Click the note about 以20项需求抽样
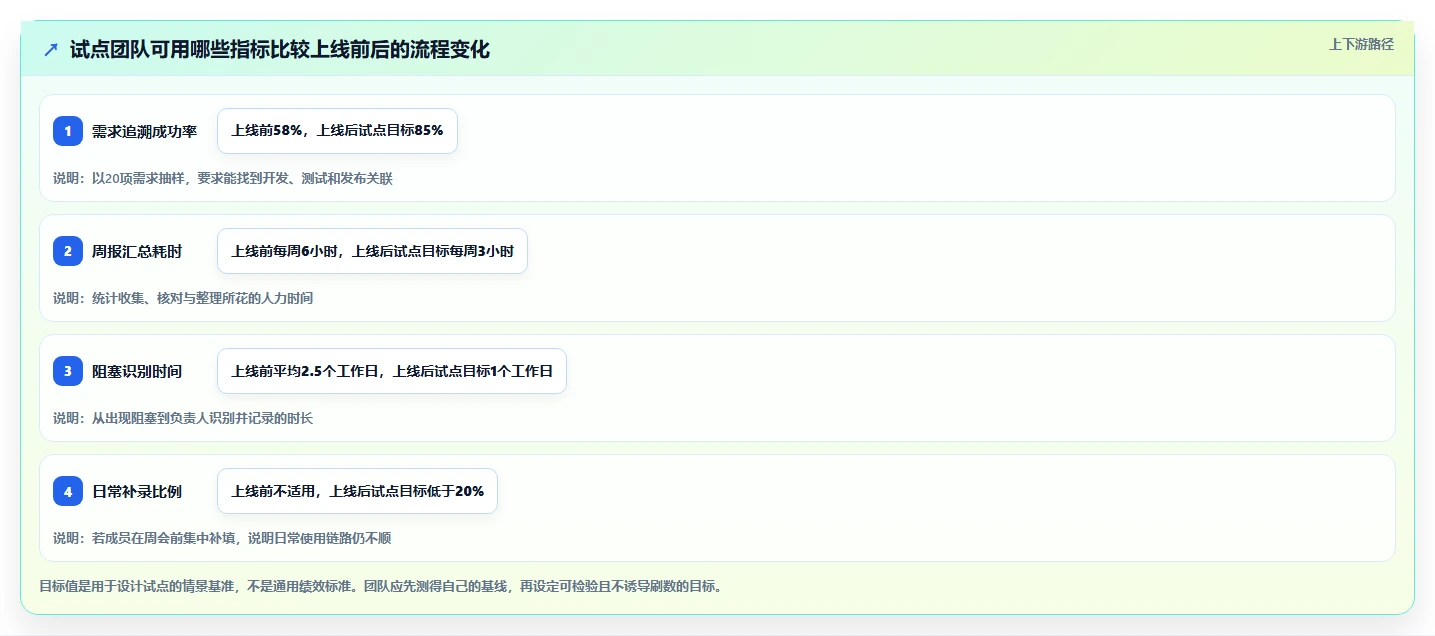The image size is (1435, 636). click(x=223, y=178)
